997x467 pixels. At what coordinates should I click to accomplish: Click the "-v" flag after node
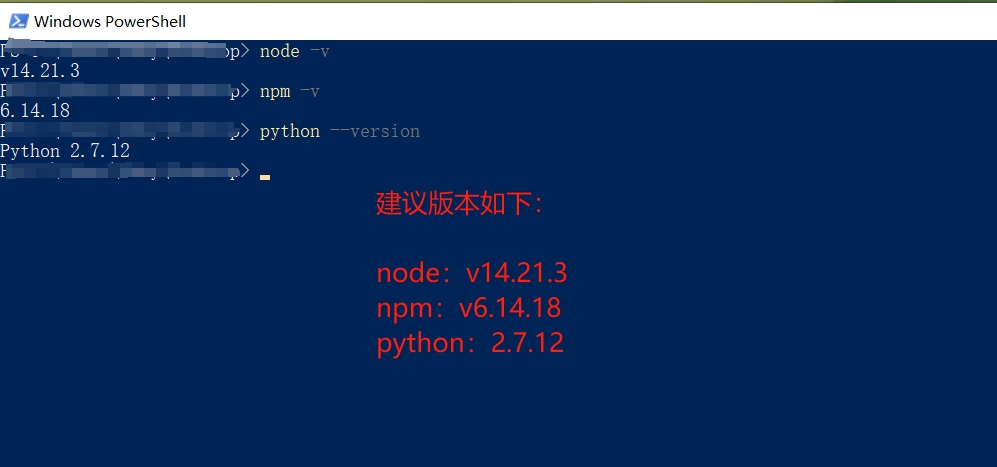point(319,51)
